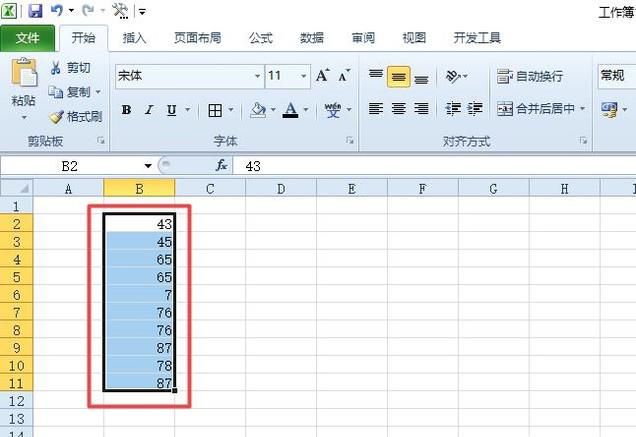Click the 格式刷 format painter button
Image resolution: width=636 pixels, height=437 pixels.
coord(75,117)
